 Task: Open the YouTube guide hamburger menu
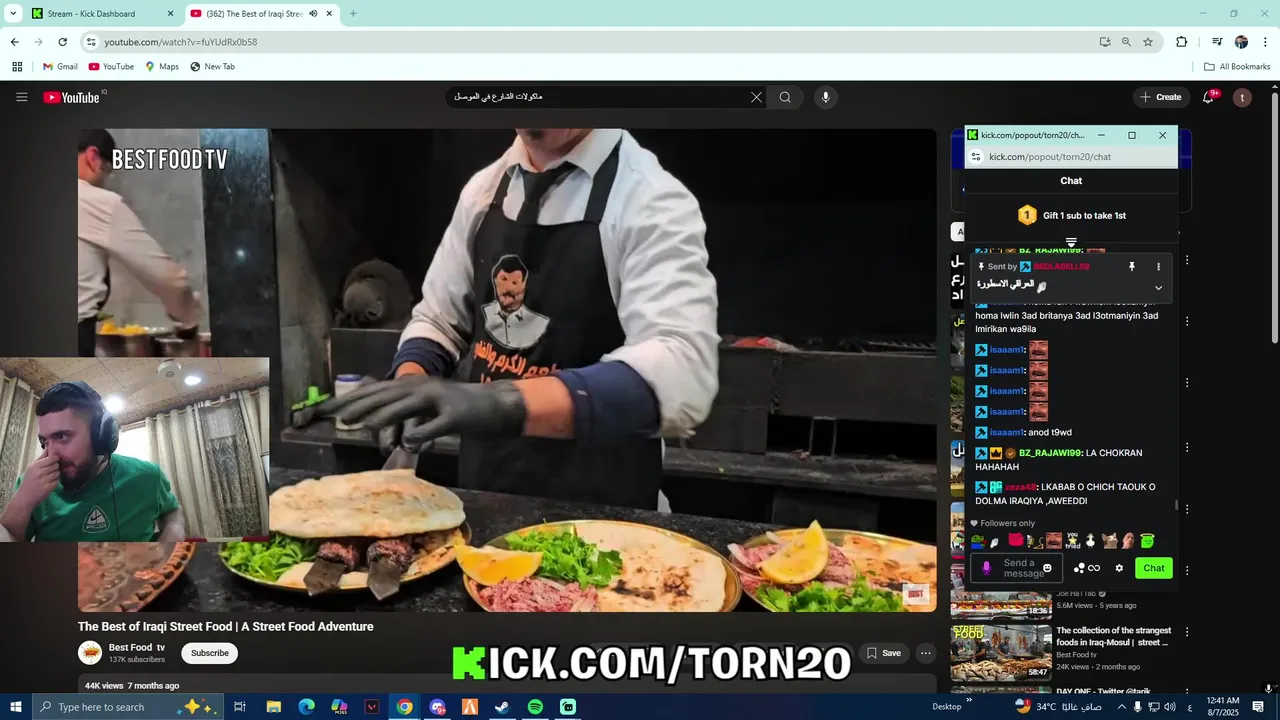tap(21, 97)
